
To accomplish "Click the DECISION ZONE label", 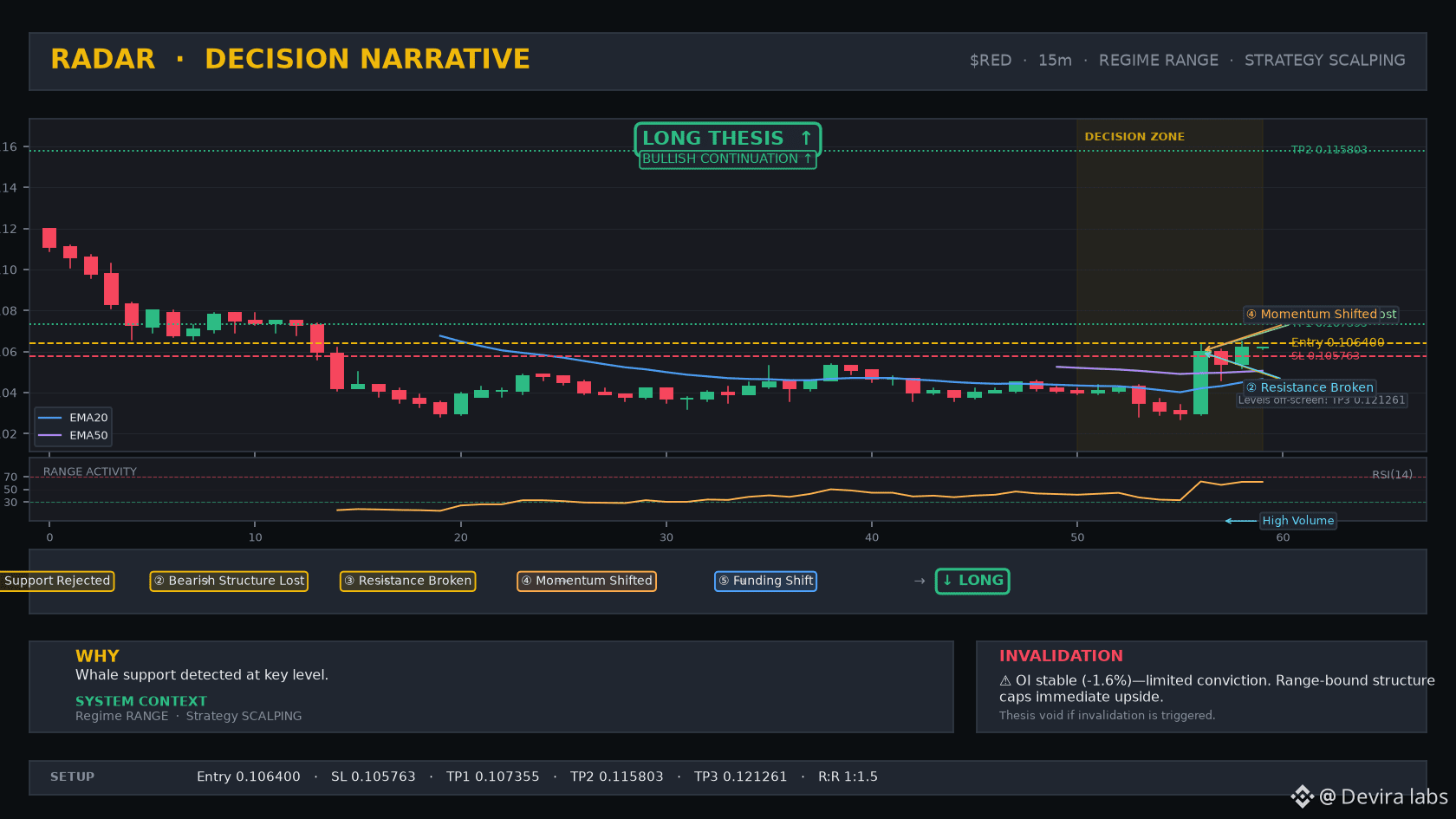I will (x=1134, y=137).
